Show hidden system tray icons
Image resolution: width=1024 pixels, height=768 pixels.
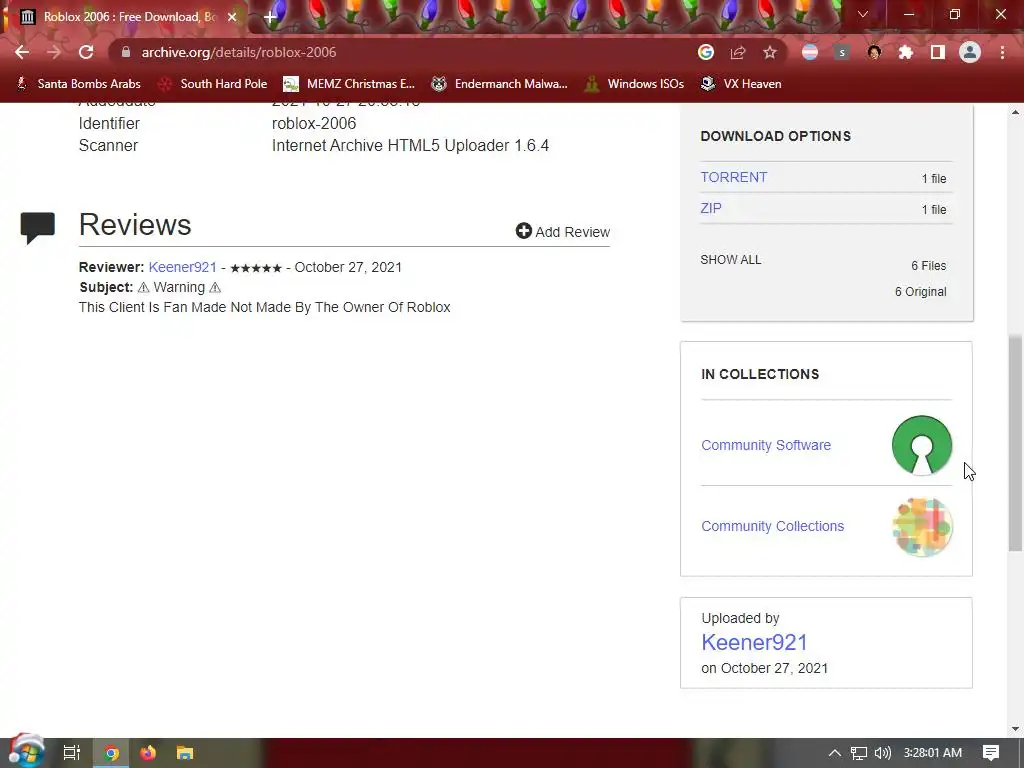click(x=835, y=753)
